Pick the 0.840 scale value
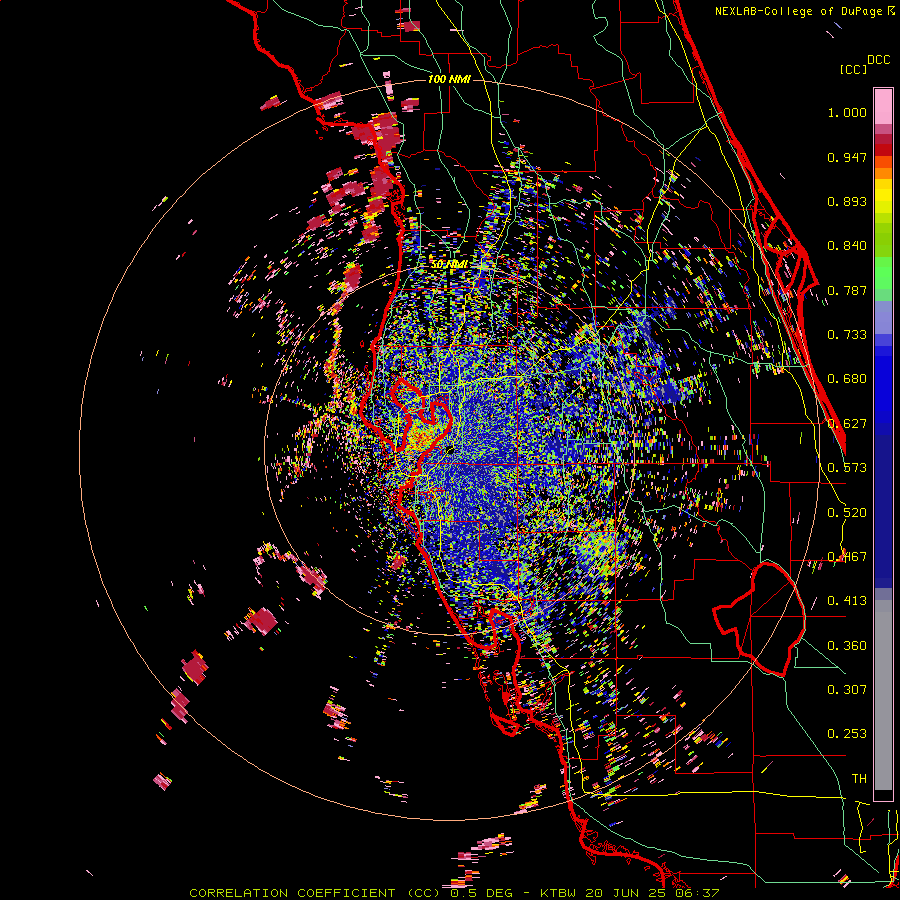Screen dimensions: 900x900 click(847, 246)
